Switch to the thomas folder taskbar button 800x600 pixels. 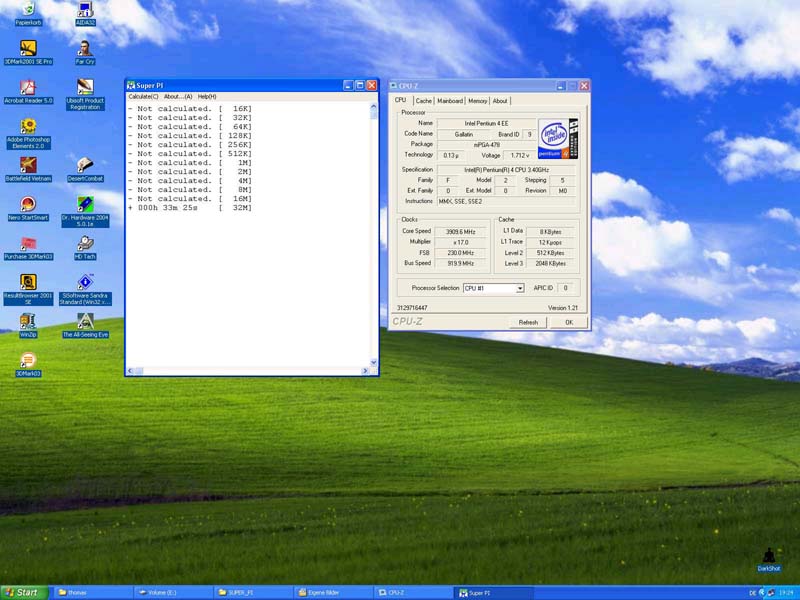click(92, 592)
